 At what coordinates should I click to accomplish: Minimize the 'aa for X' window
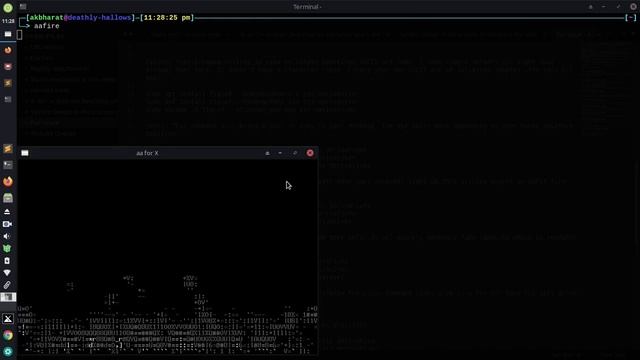point(280,153)
